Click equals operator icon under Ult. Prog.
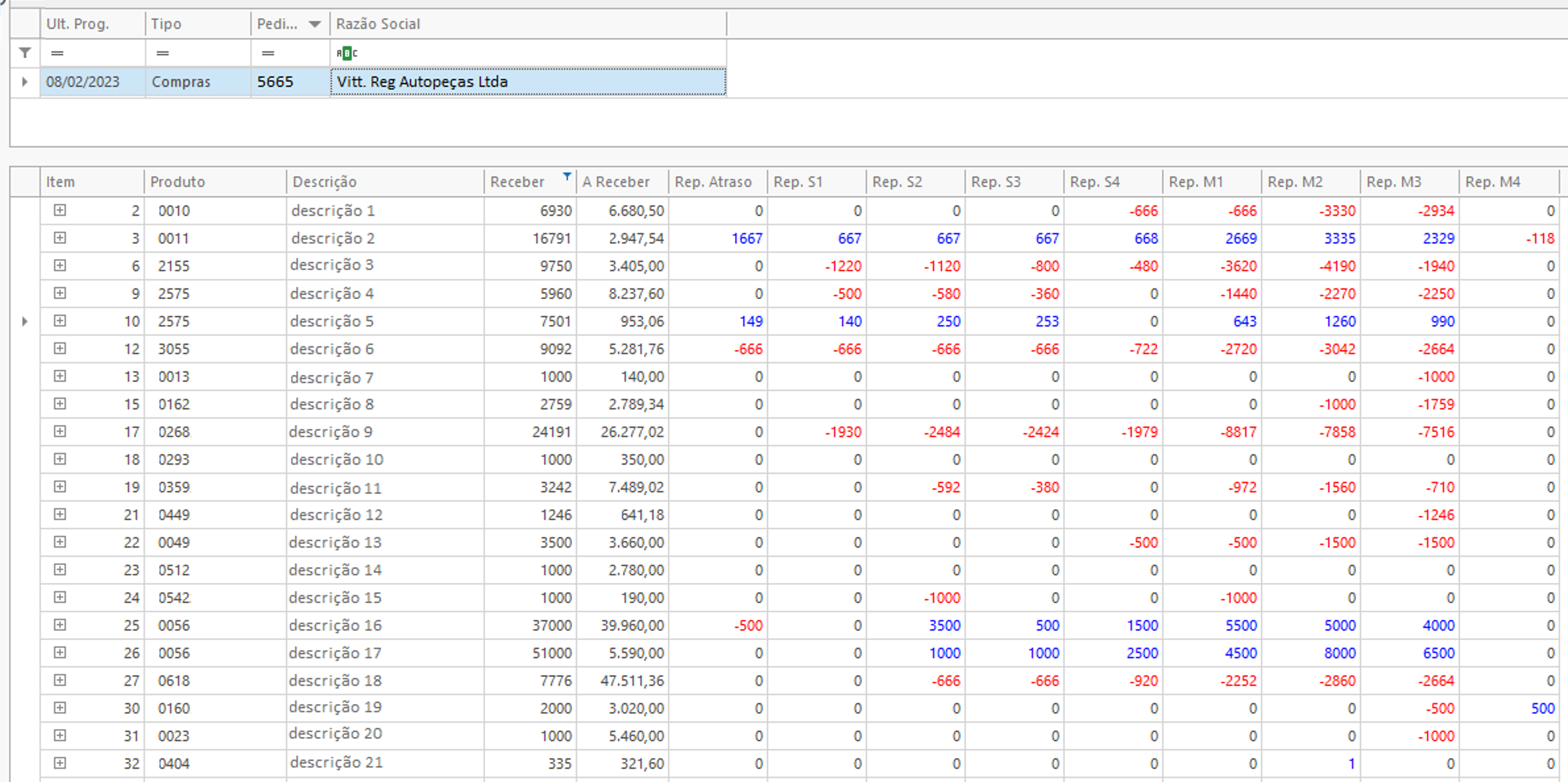Viewport: 1568px width, 782px height. [57, 54]
